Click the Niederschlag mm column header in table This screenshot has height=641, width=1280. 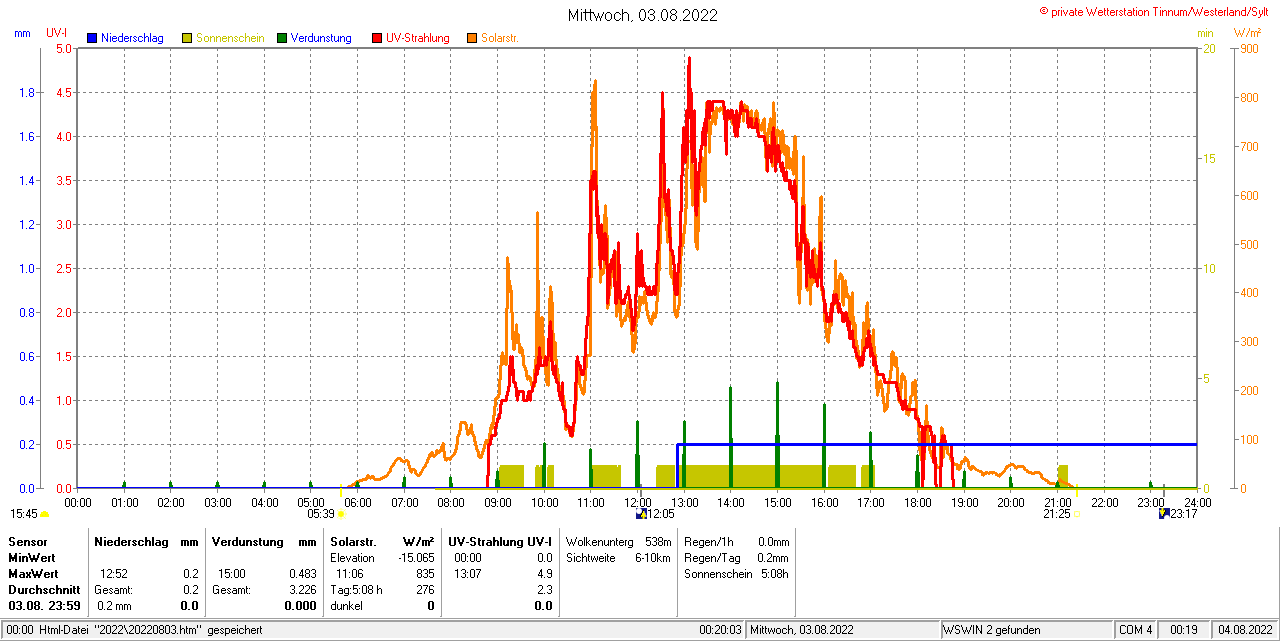pyautogui.click(x=146, y=541)
